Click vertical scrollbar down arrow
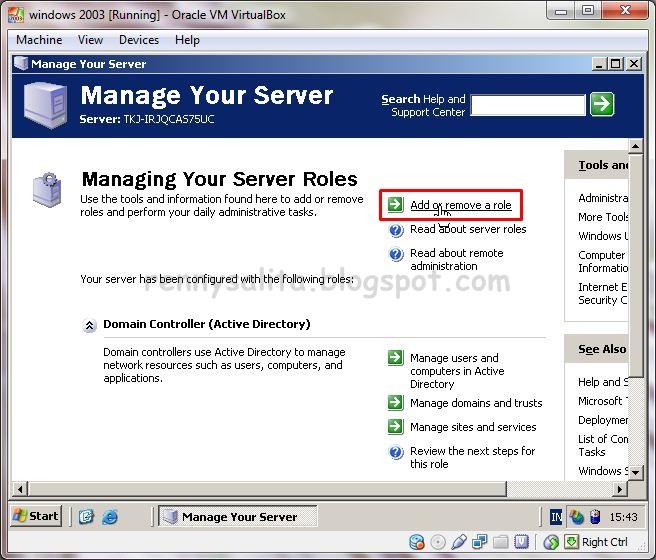 pos(636,473)
